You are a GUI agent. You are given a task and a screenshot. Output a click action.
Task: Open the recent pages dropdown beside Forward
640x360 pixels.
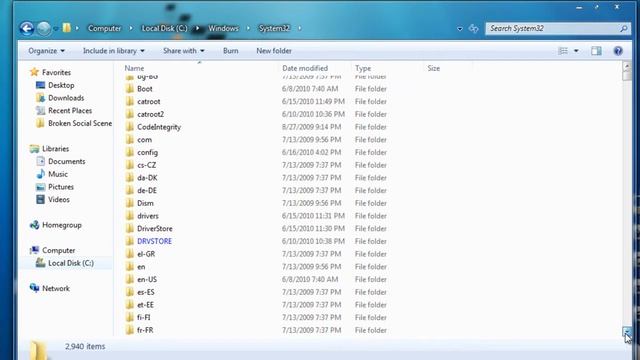56,29
